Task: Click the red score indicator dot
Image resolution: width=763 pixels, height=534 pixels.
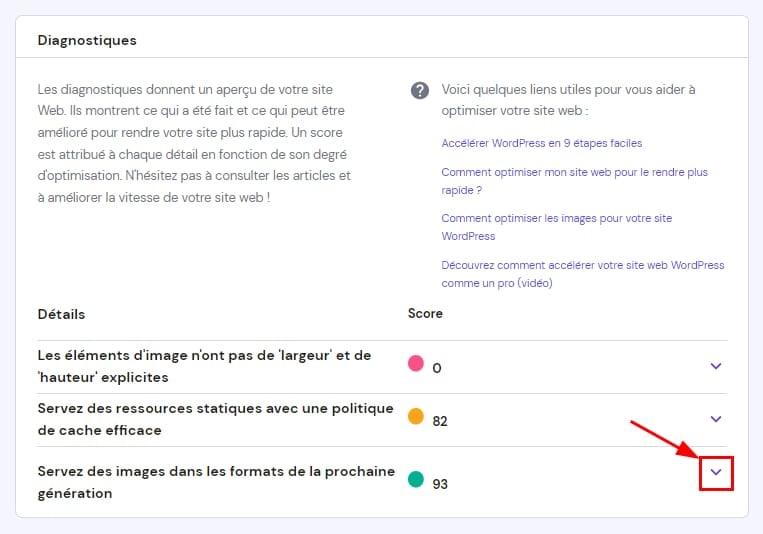Action: [x=416, y=363]
